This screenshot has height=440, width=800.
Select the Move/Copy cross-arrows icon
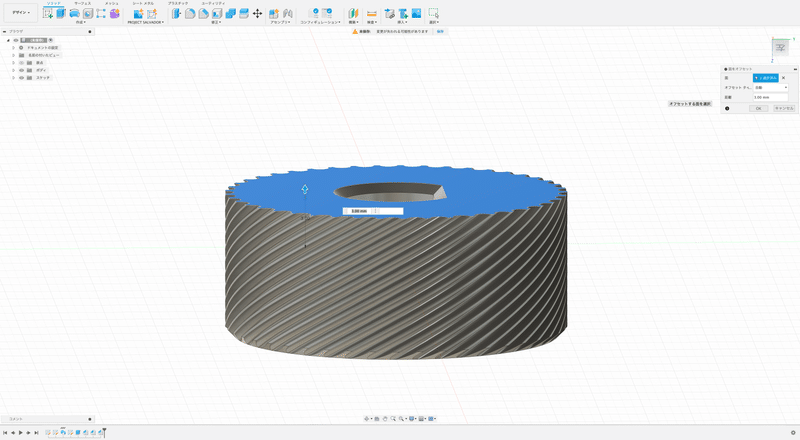(x=257, y=14)
